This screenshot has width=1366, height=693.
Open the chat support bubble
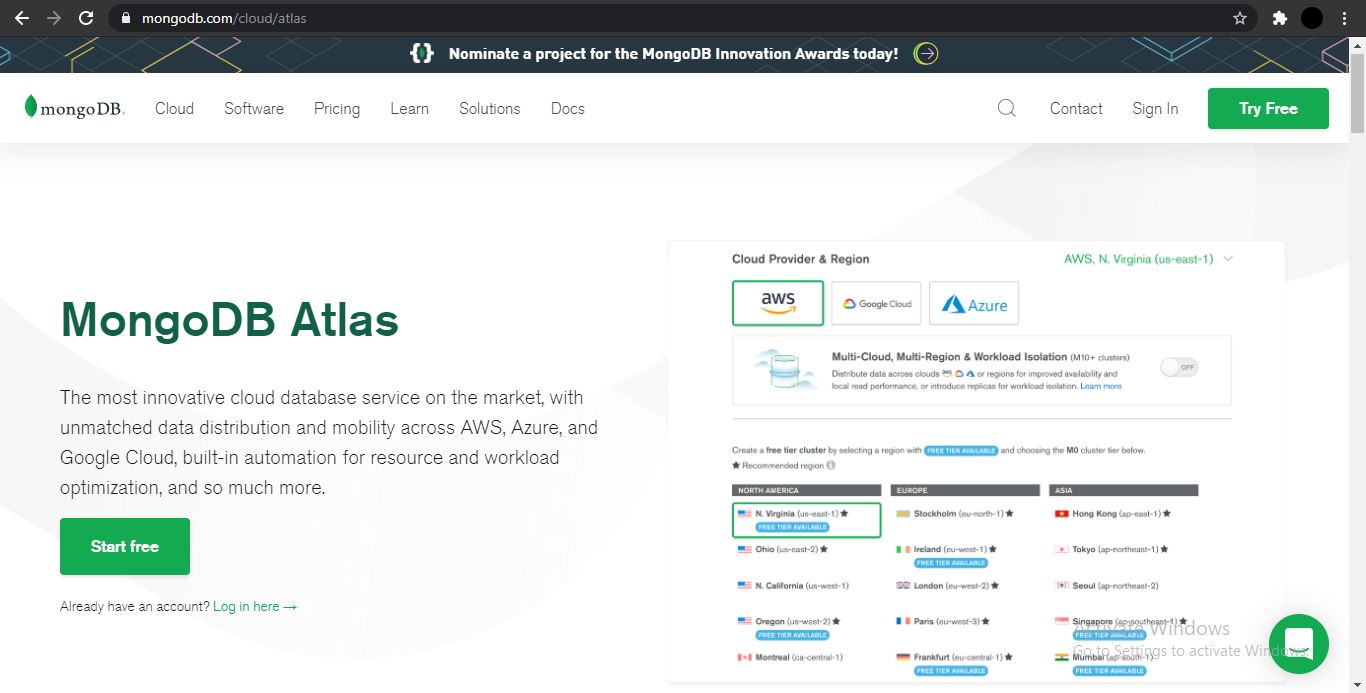[x=1298, y=644]
